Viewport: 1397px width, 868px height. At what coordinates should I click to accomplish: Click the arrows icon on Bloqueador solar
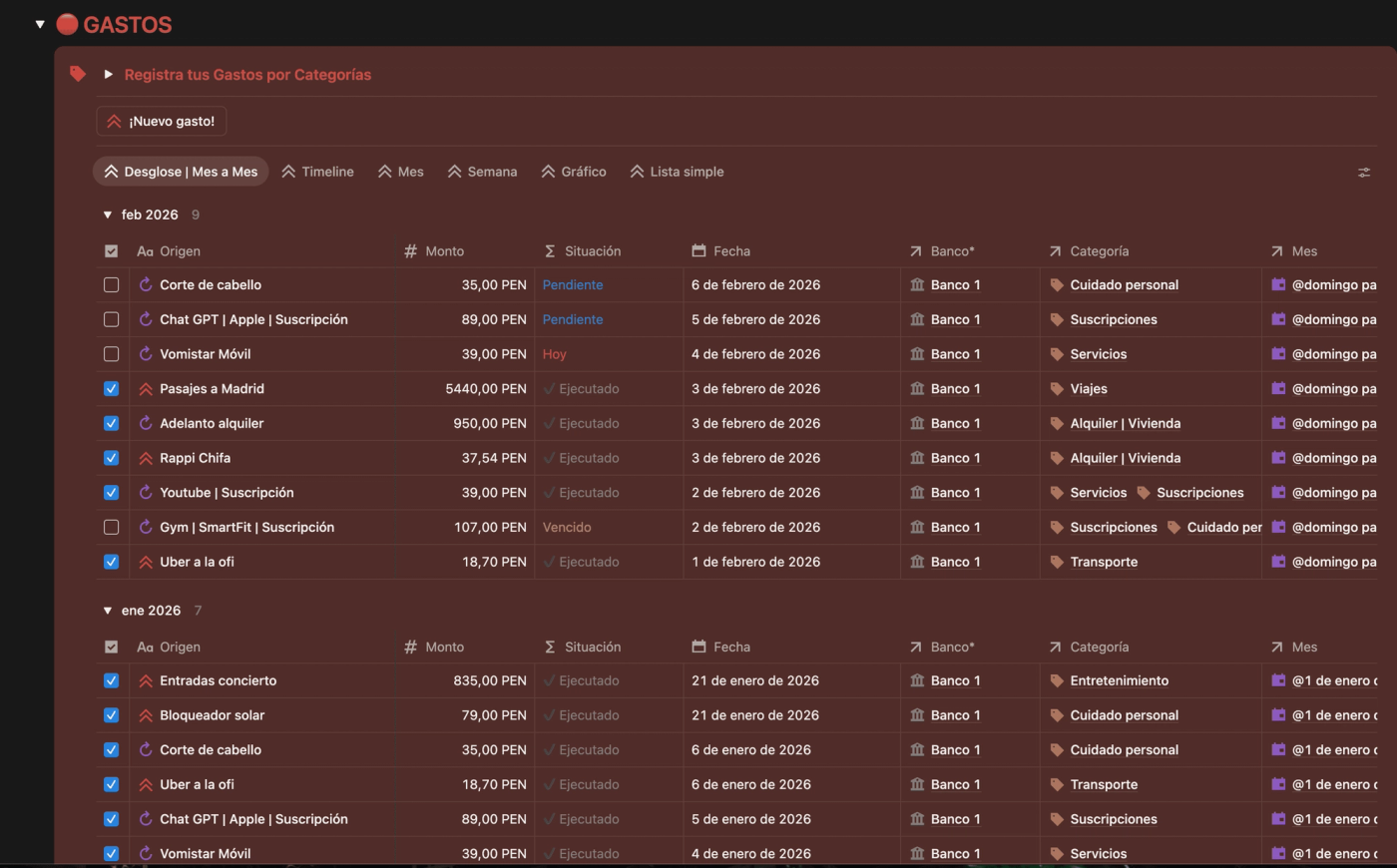click(146, 715)
